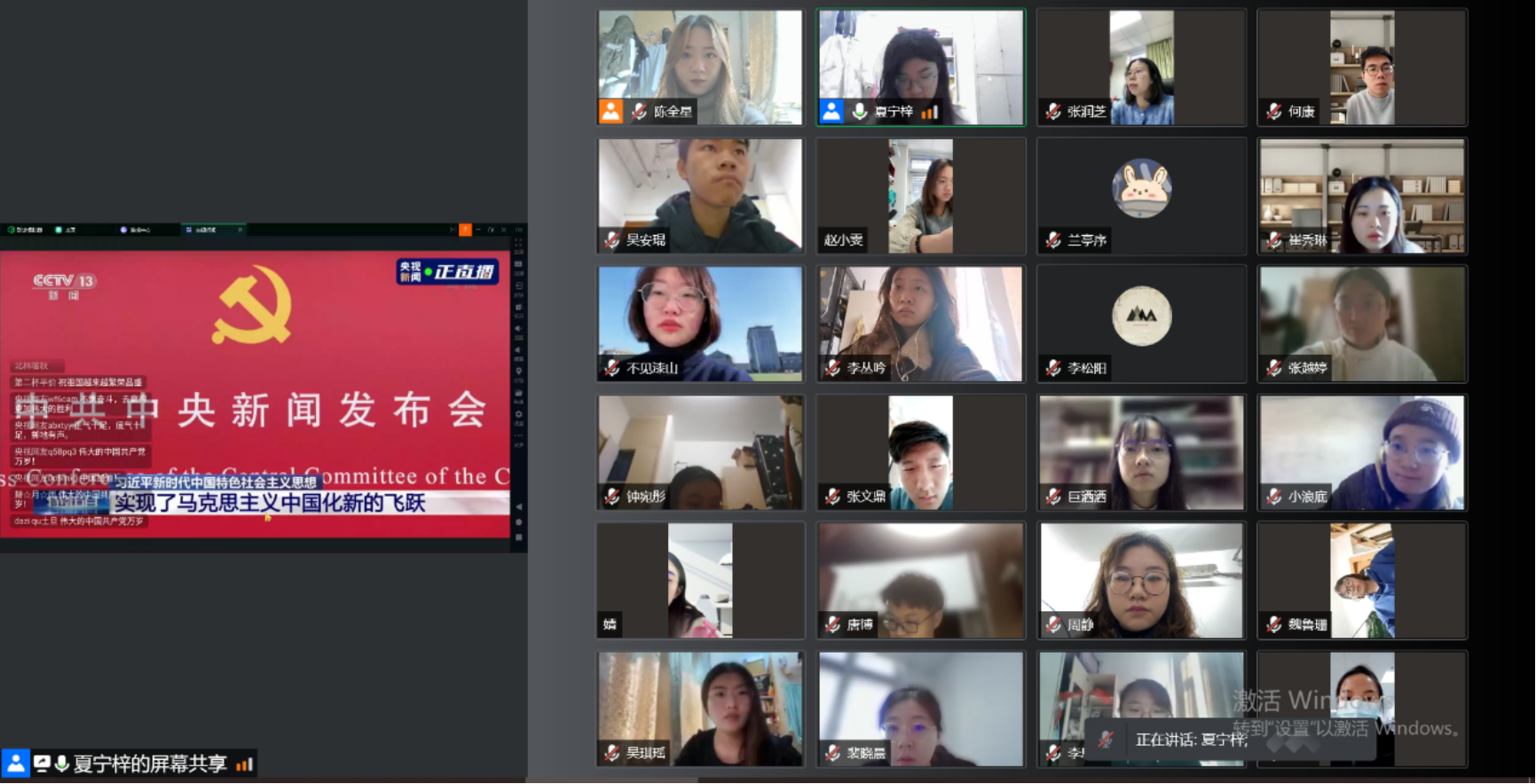Click the muted mic icon next to 李松阳

(x=1053, y=368)
